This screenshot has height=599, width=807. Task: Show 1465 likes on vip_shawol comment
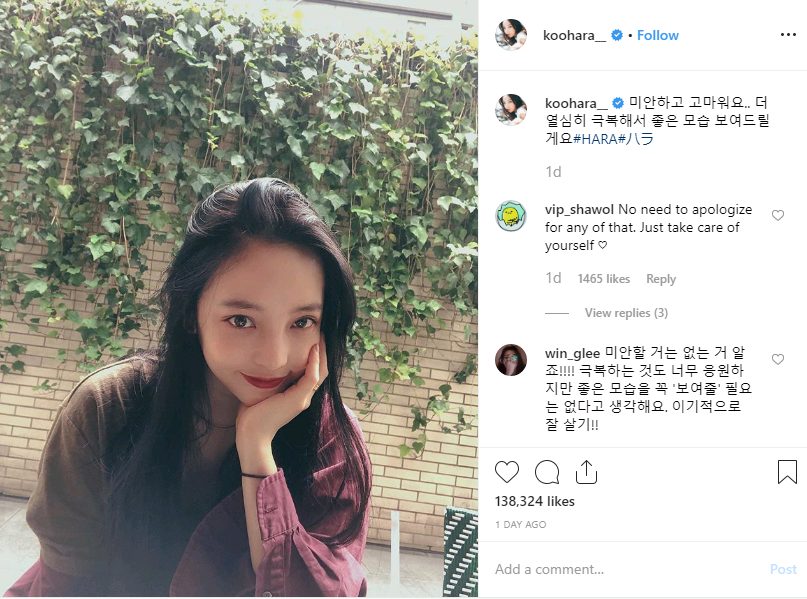click(x=604, y=279)
